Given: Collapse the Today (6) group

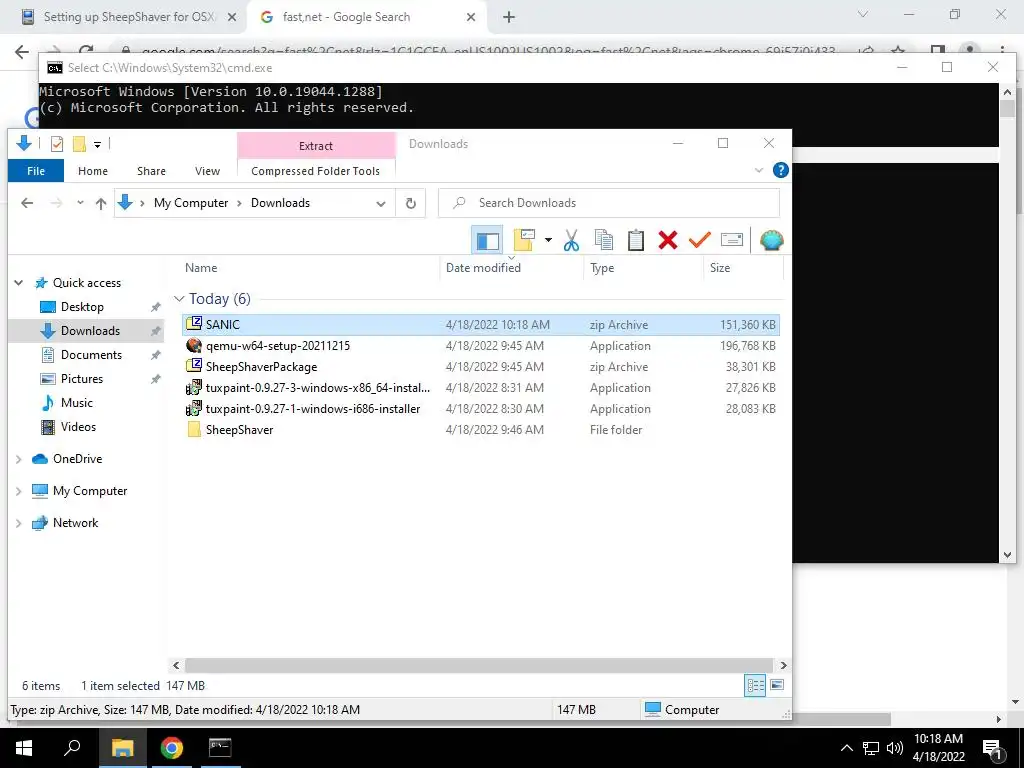Looking at the screenshot, I should 179,299.
